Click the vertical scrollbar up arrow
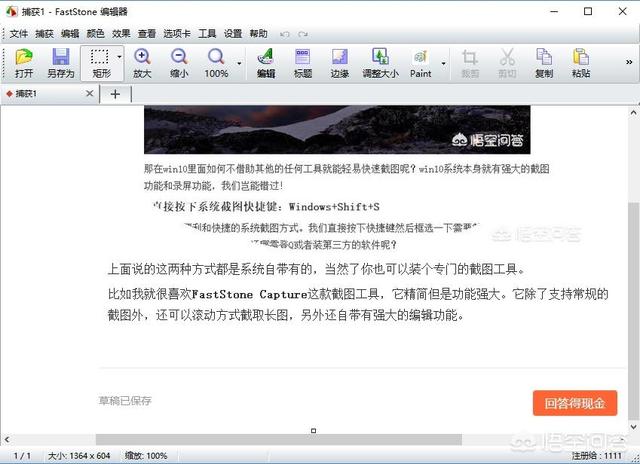This screenshot has height=464, width=640. click(633, 113)
